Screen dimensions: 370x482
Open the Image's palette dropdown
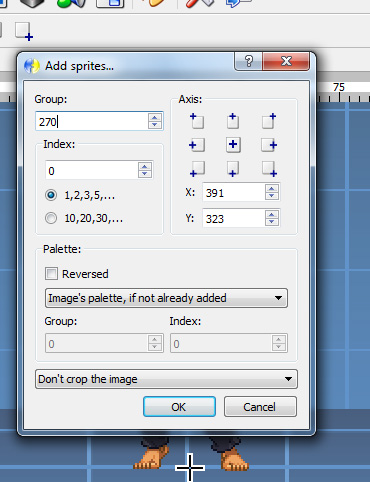(x=166, y=298)
